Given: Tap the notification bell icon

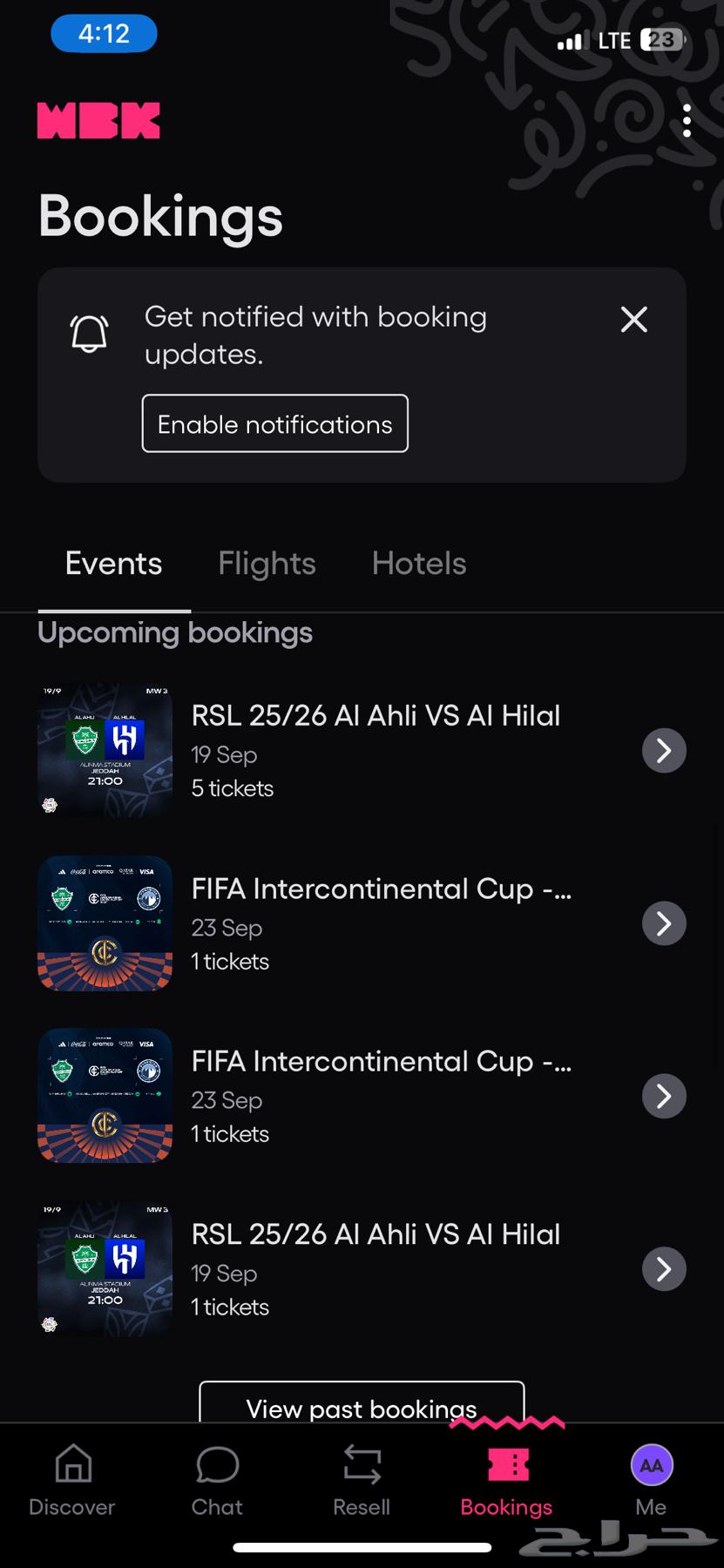Looking at the screenshot, I should point(89,334).
